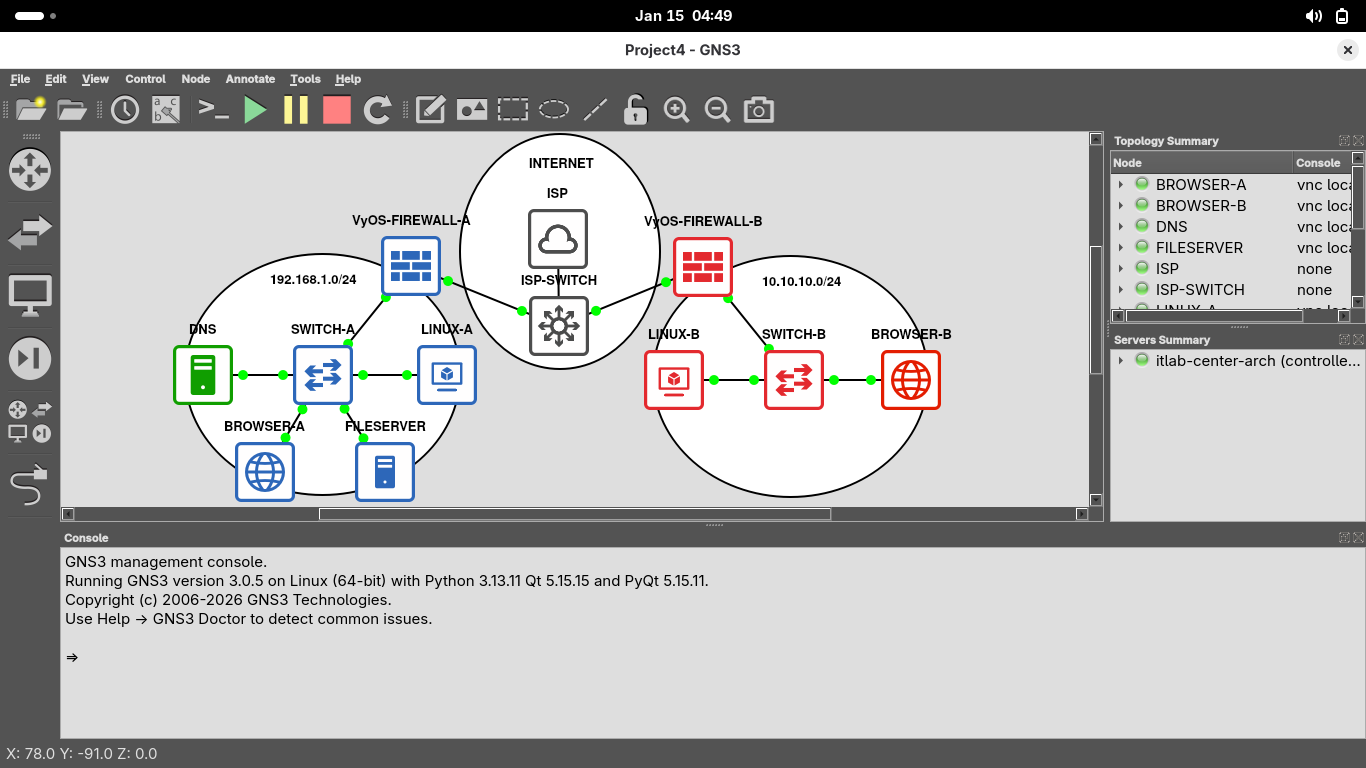Open the snapshot manager clock icon

click(125, 110)
